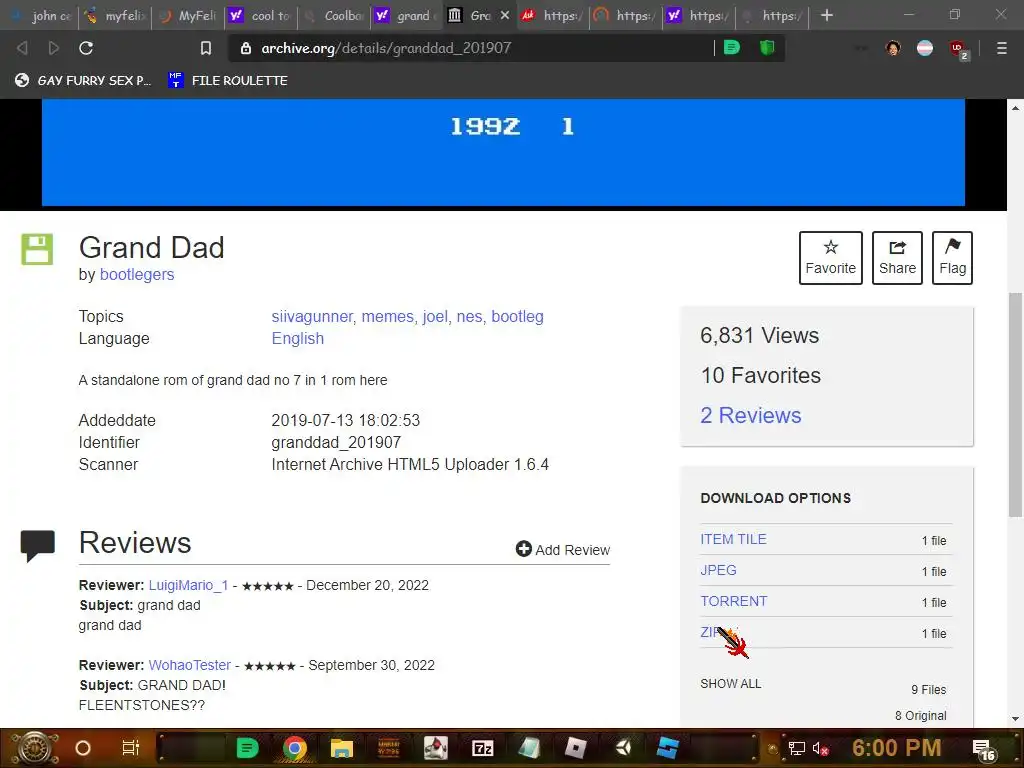Click the Cortana circle on the taskbar
This screenshot has width=1024, height=768.
click(x=83, y=748)
